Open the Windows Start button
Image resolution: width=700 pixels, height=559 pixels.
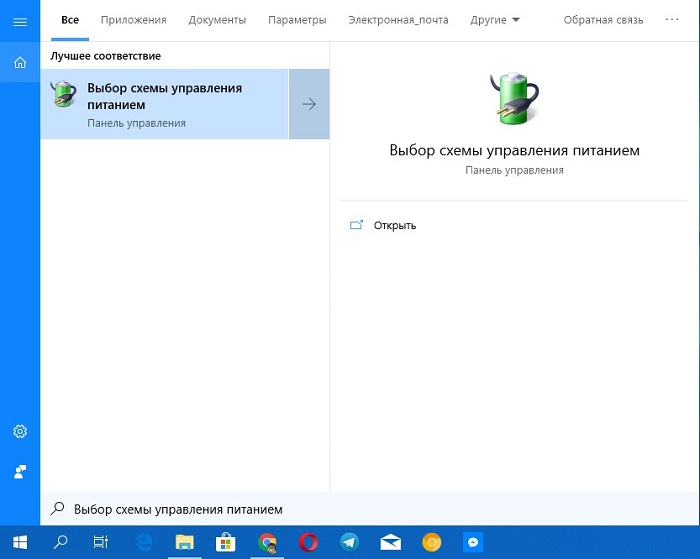20,542
